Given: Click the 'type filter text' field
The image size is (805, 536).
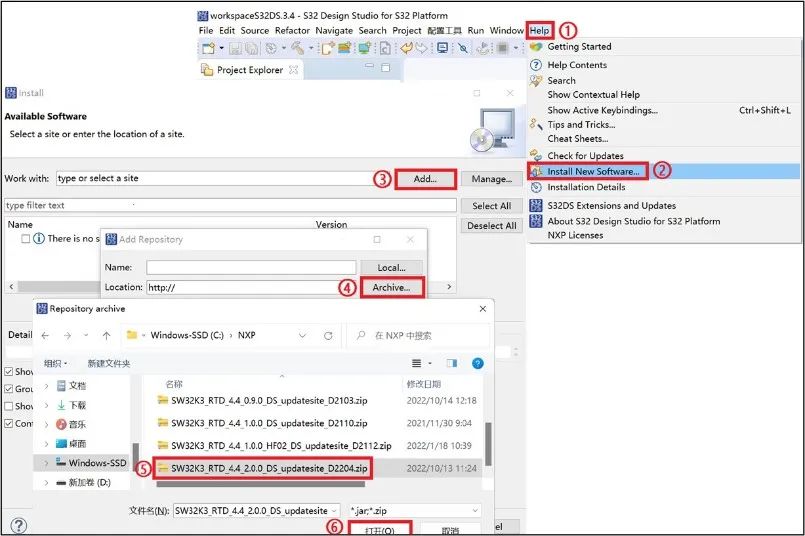Looking at the screenshot, I should click(230, 205).
